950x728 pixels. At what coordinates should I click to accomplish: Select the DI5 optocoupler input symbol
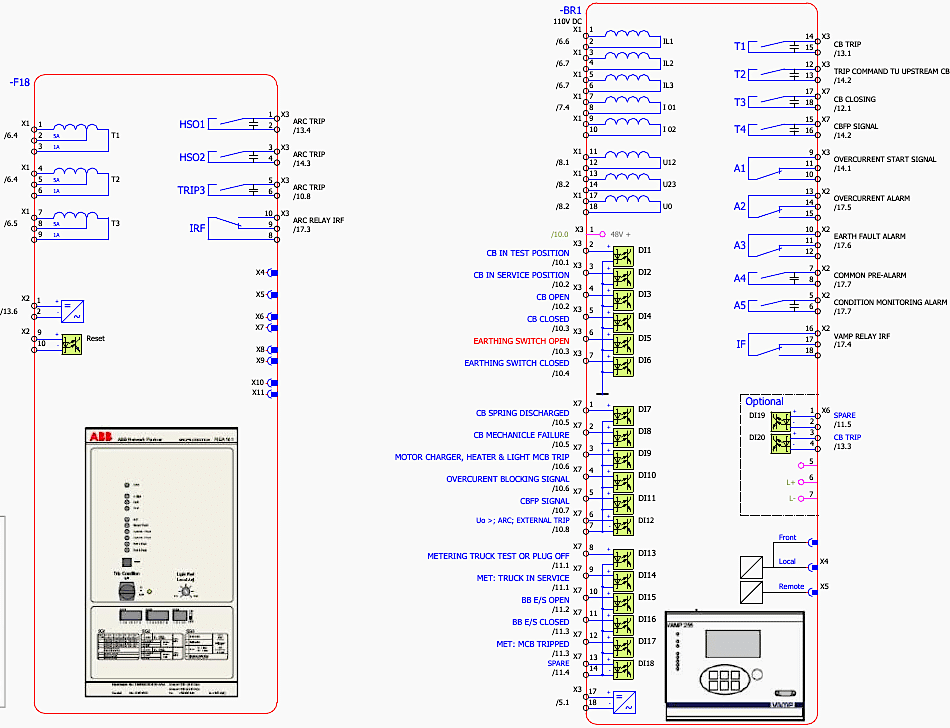623,345
